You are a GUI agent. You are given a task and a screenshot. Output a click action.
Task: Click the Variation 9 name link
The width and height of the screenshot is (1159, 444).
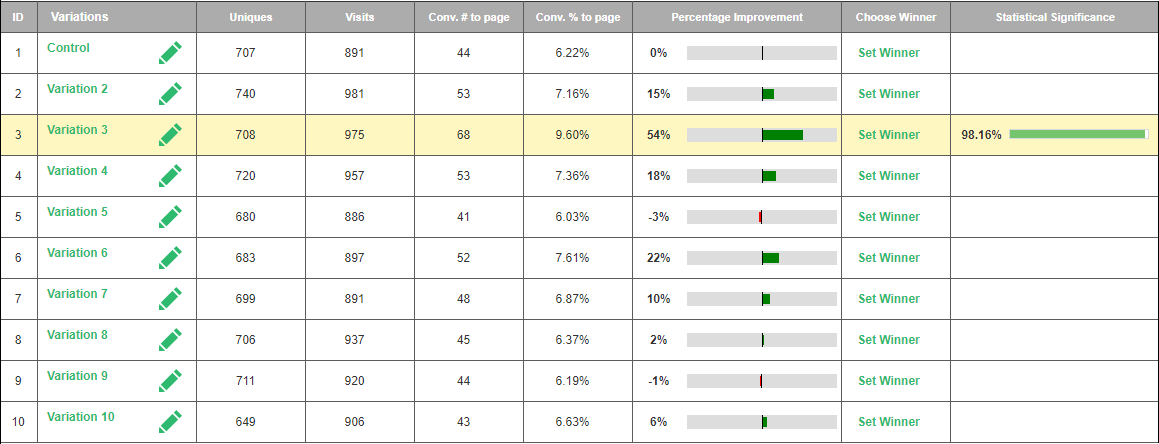(x=78, y=376)
